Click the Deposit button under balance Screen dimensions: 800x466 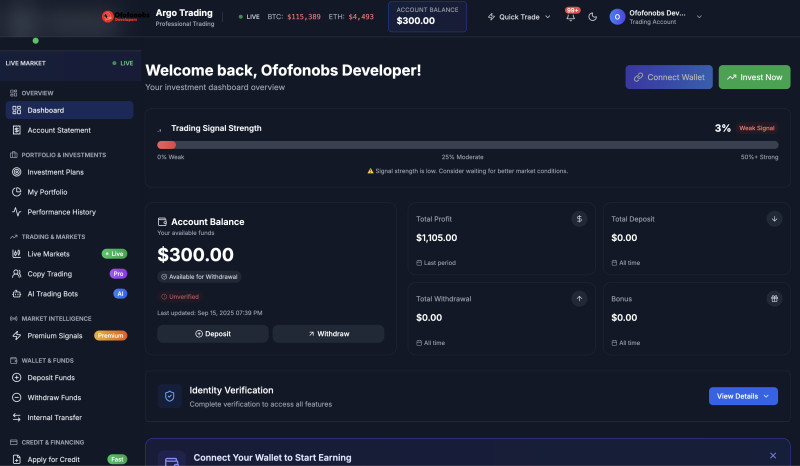pyautogui.click(x=212, y=334)
